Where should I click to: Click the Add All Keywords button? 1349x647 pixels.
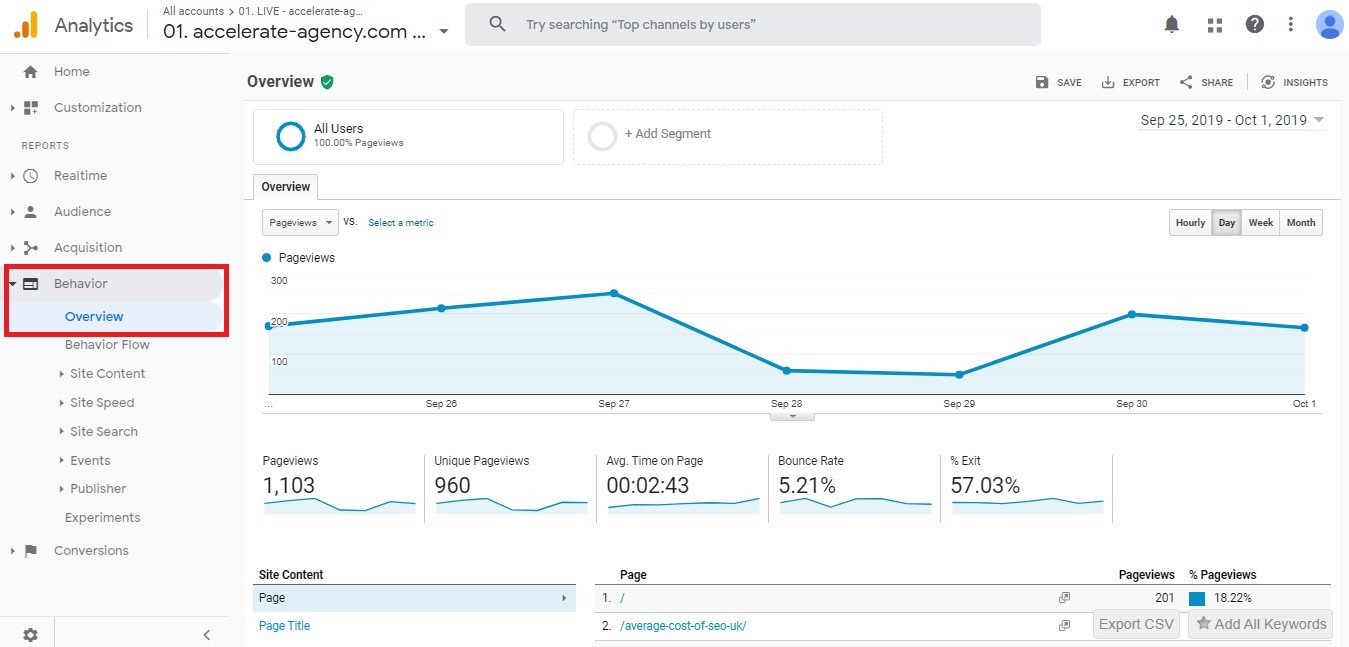[x=1260, y=624]
